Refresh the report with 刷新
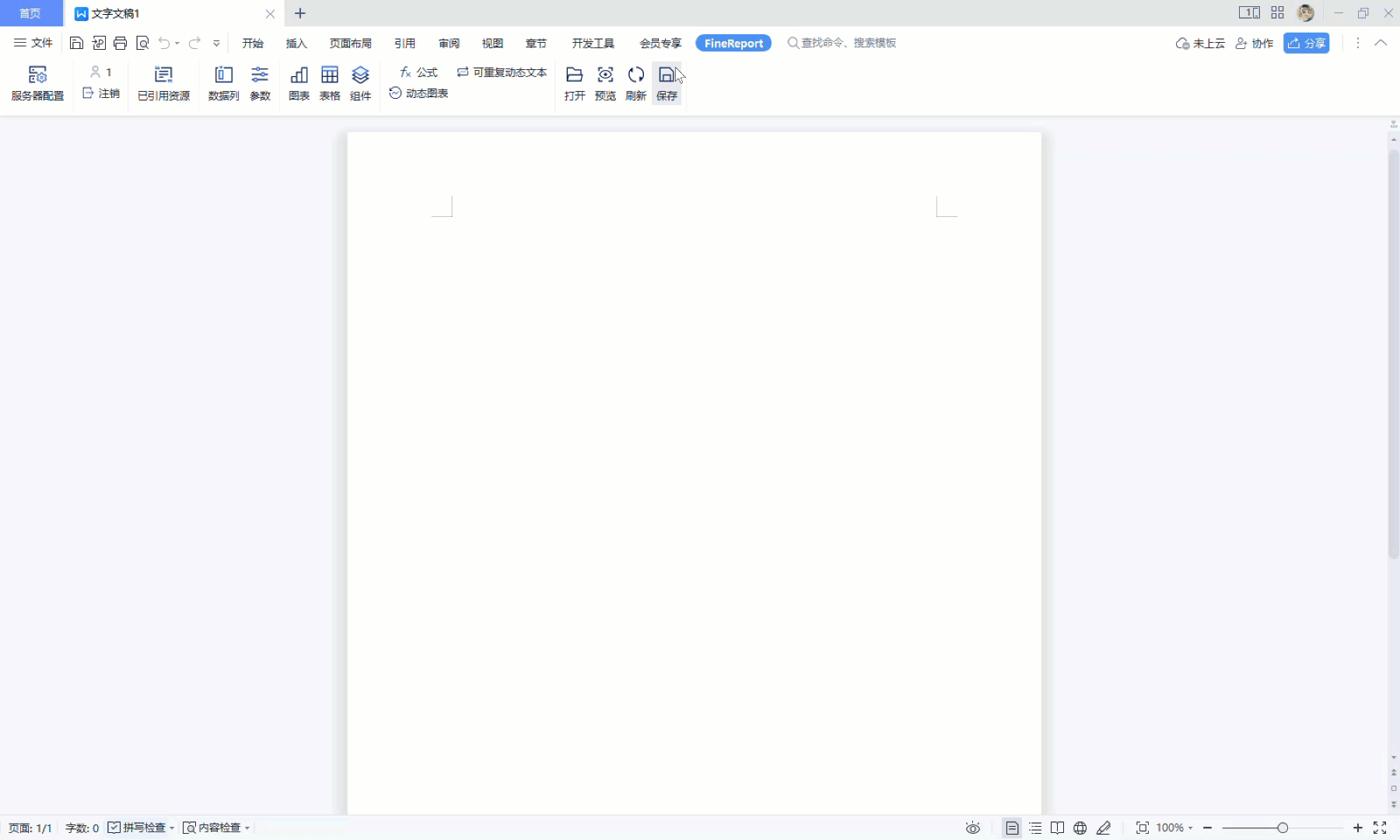1400x840 pixels. point(635,82)
